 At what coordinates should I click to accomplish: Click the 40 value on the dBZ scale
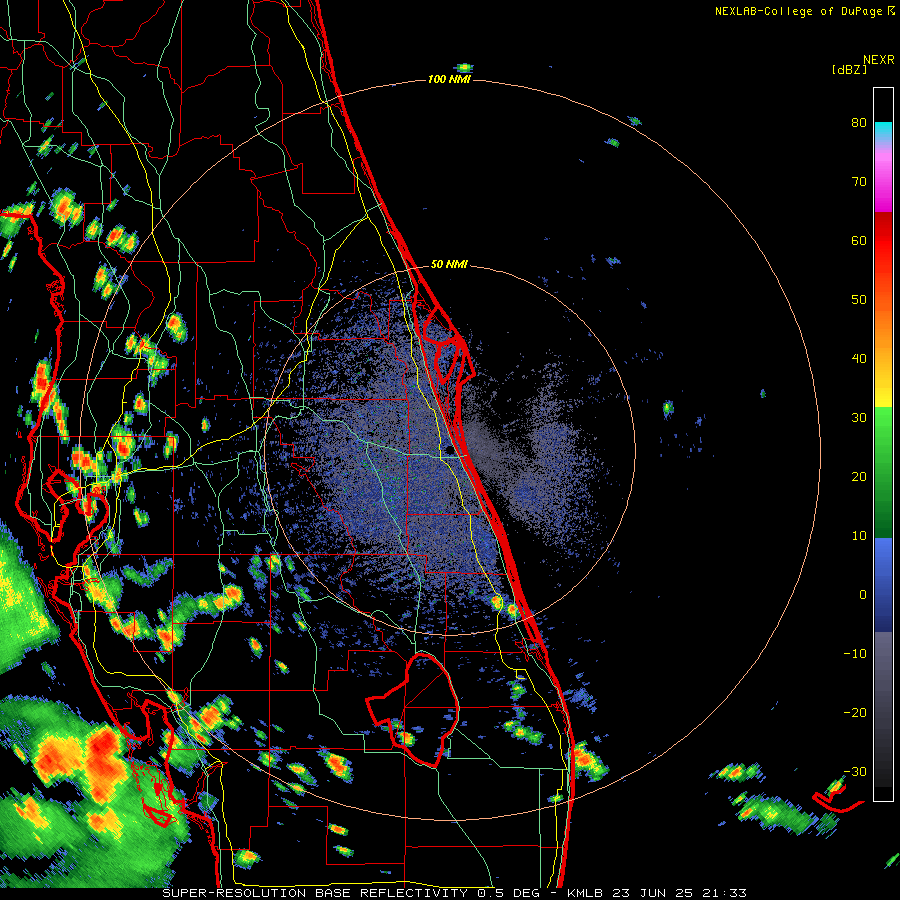[859, 358]
